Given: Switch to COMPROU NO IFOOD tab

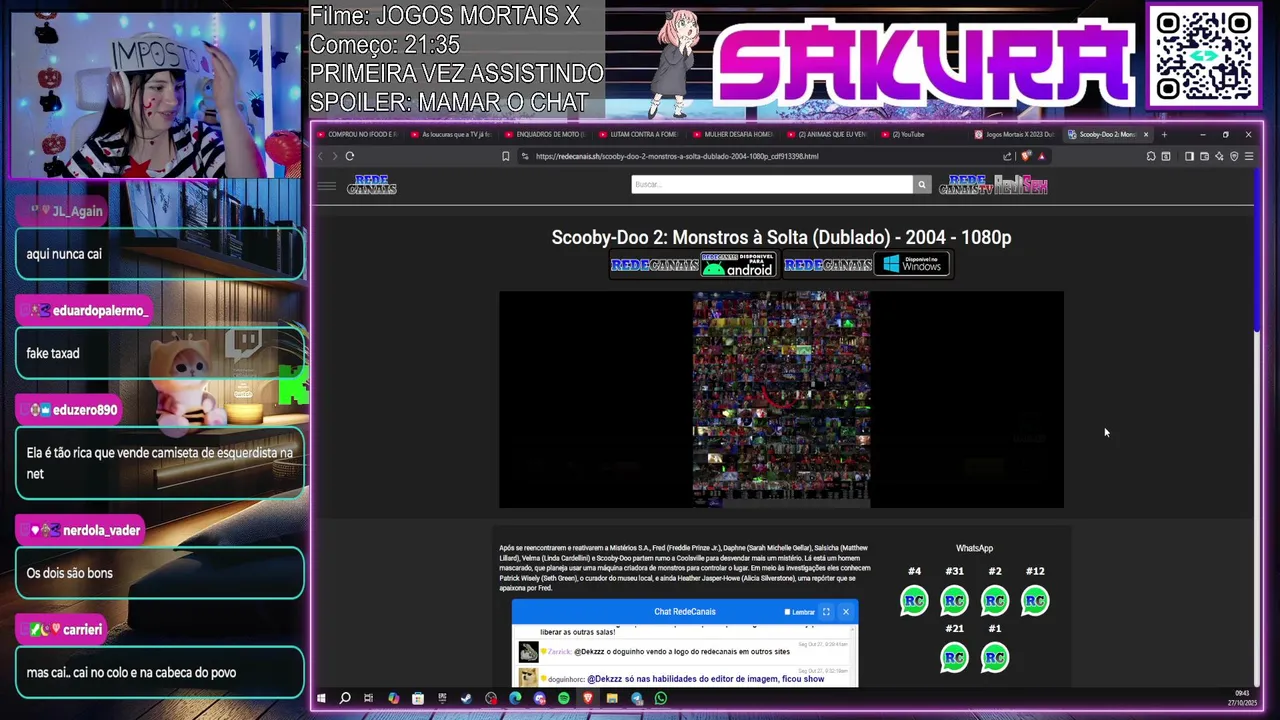Looking at the screenshot, I should [x=357, y=134].
